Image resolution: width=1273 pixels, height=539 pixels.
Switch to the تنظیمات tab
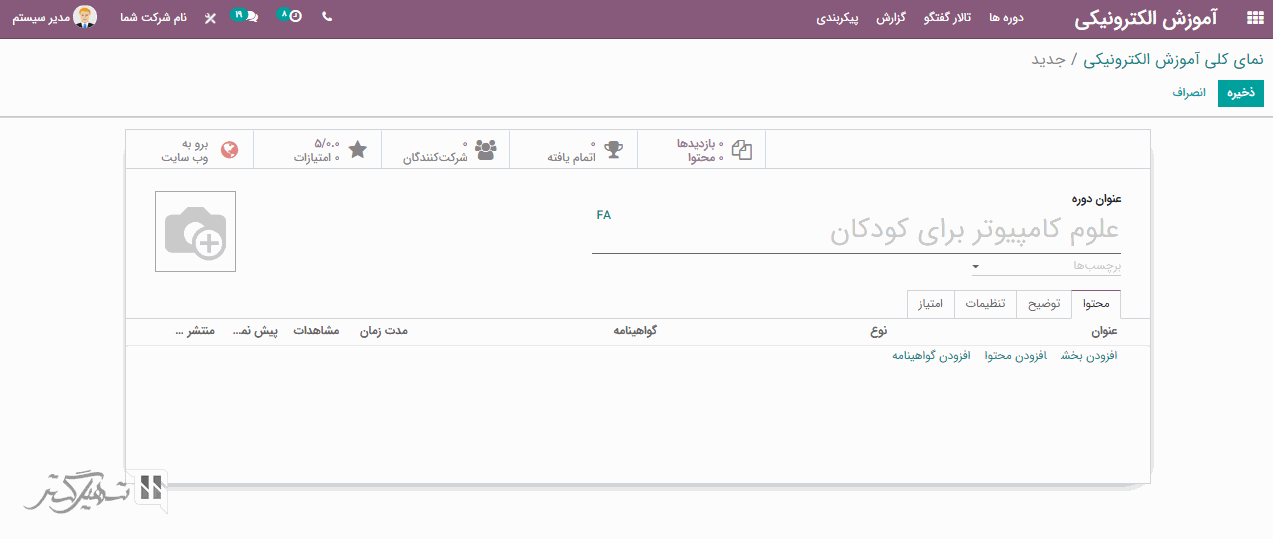[985, 304]
